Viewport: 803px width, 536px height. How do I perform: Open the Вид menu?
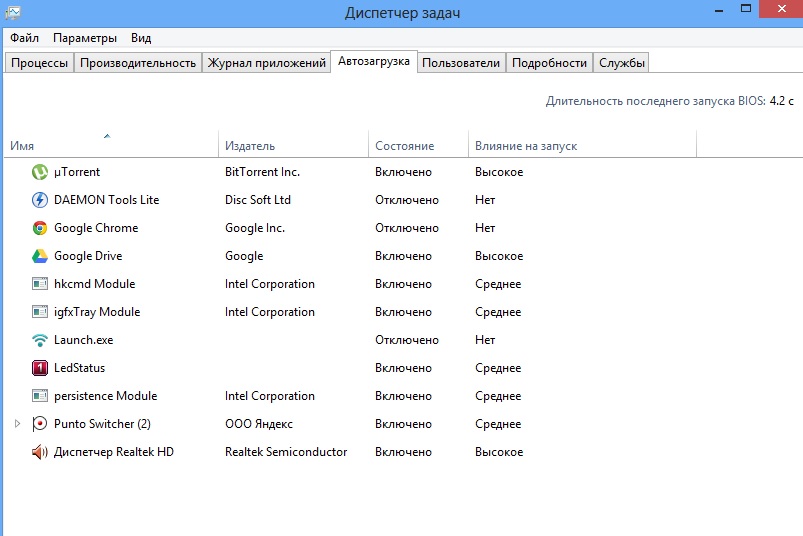pyautogui.click(x=141, y=38)
